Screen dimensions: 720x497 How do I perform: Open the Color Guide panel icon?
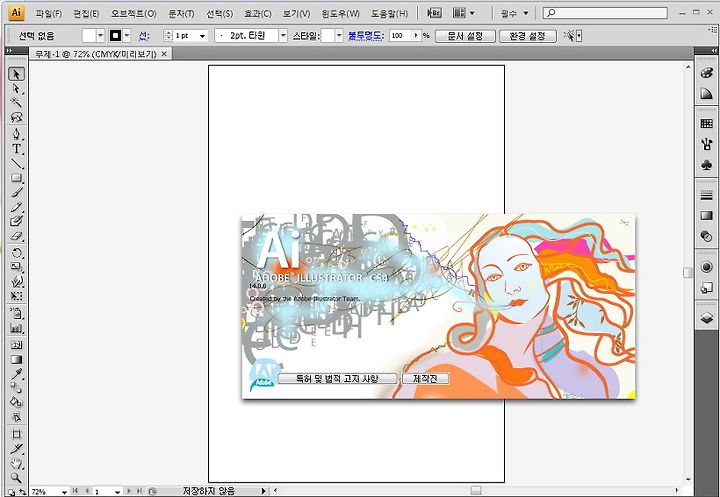(707, 93)
